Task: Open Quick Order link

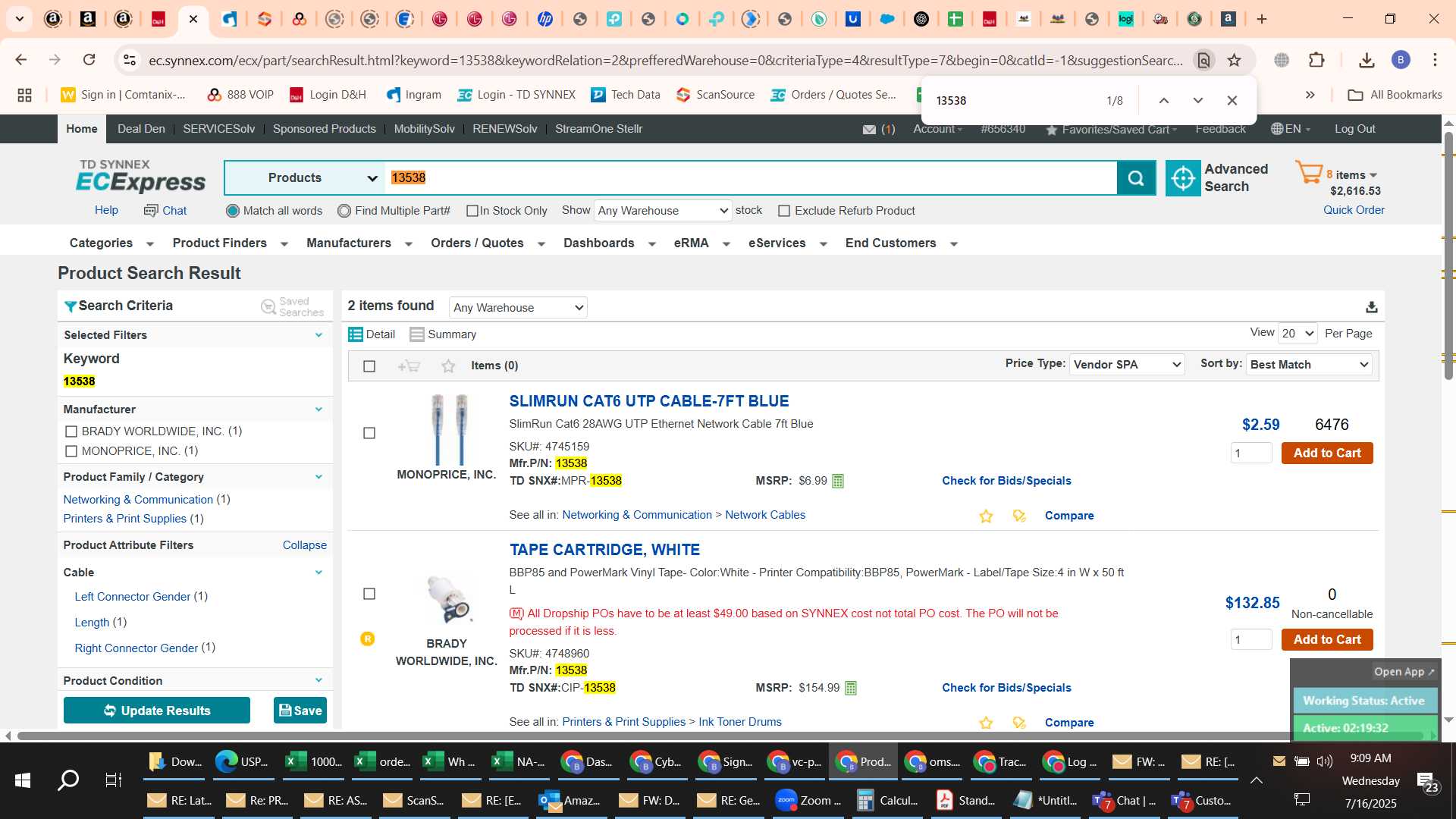Action: [1354, 210]
